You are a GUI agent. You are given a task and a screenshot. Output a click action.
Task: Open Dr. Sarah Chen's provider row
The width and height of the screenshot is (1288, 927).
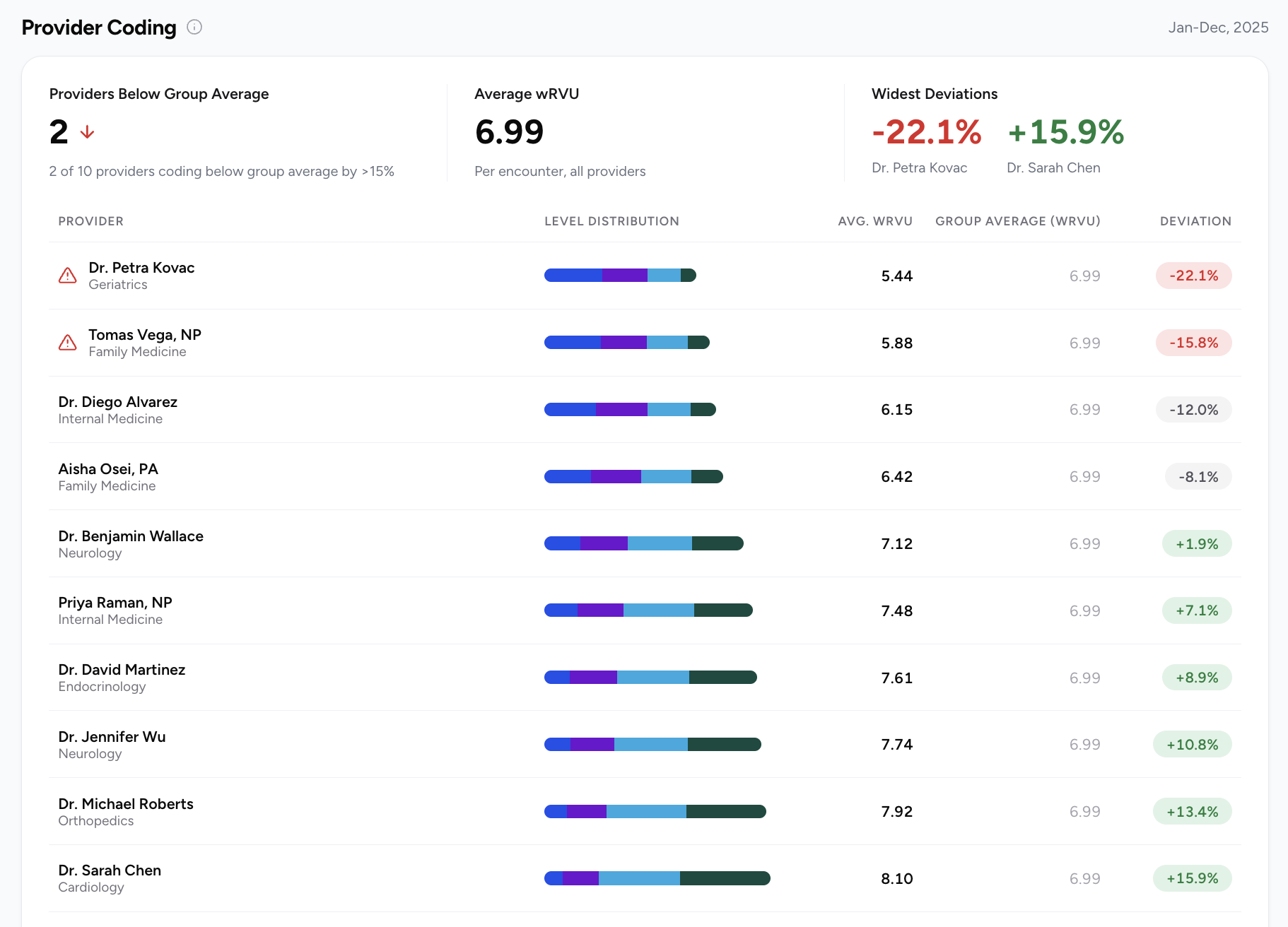tap(645, 878)
